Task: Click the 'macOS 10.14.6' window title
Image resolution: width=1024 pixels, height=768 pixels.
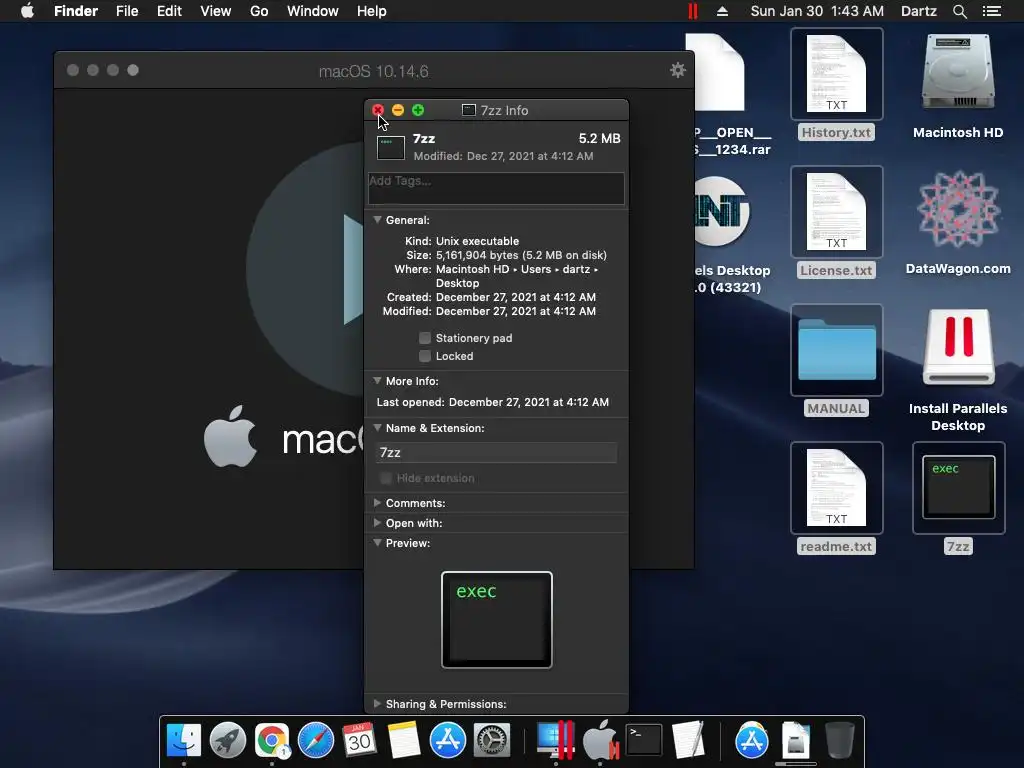Action: tap(374, 71)
